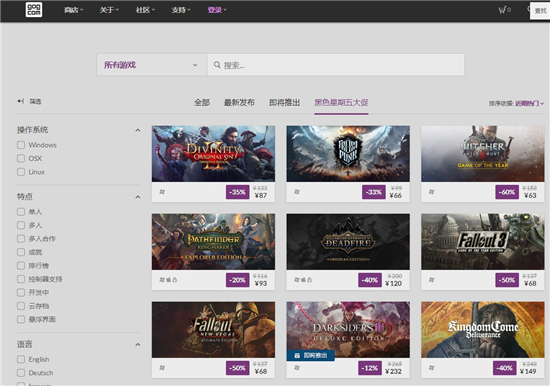Open the sort order dropdown 近期热门
The height and width of the screenshot is (386, 550).
(529, 103)
